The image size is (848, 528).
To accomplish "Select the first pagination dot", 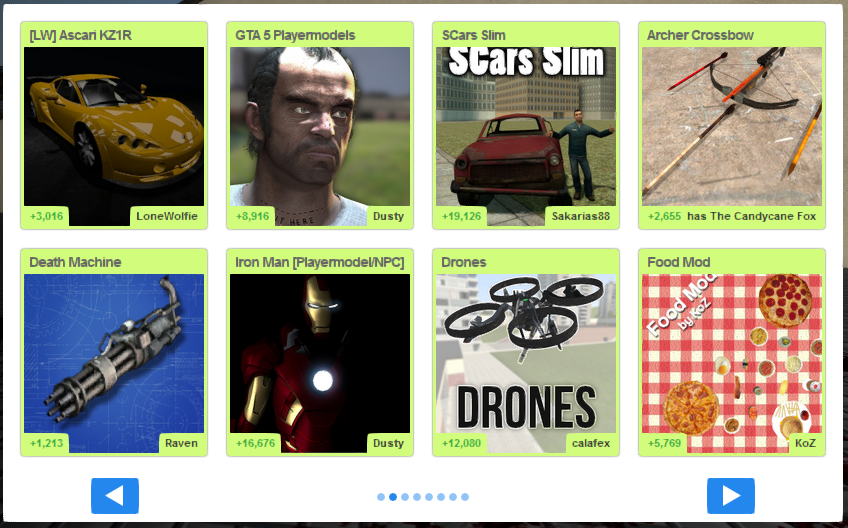I will click(x=381, y=497).
